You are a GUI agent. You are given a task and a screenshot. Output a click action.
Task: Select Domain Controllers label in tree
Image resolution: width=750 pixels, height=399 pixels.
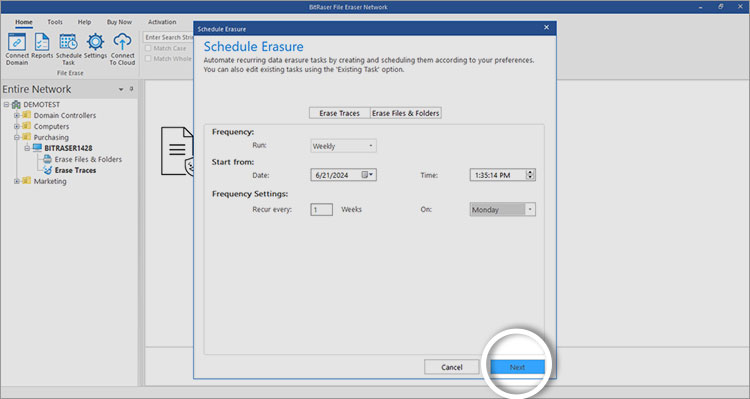pyautogui.click(x=65, y=115)
